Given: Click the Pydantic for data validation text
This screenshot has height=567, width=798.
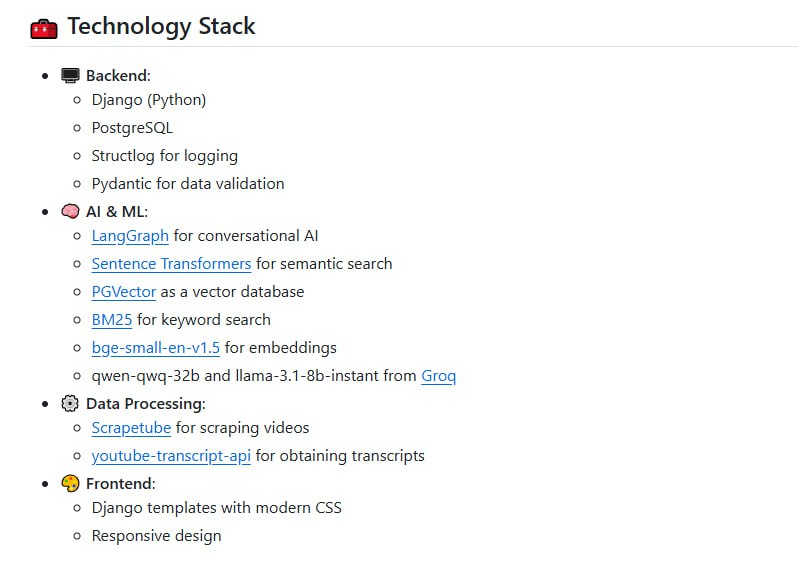Looking at the screenshot, I should pyautogui.click(x=188, y=184).
